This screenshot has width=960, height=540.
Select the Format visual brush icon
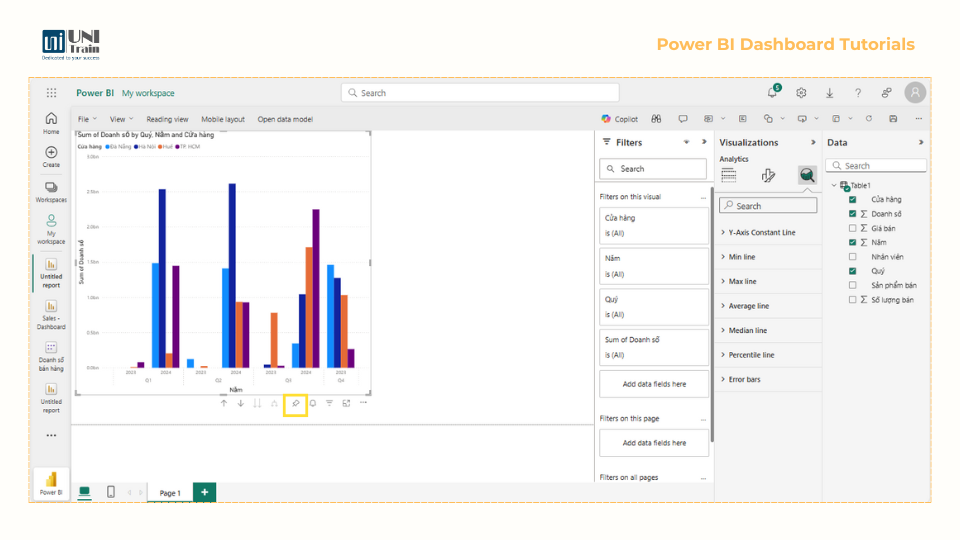(768, 176)
